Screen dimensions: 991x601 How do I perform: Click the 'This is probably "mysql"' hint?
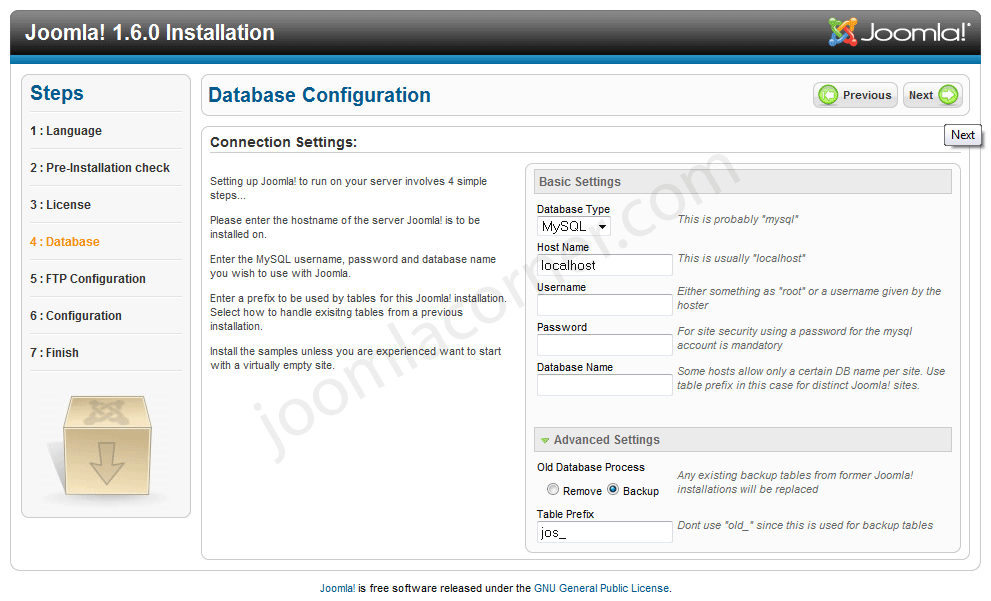738,219
